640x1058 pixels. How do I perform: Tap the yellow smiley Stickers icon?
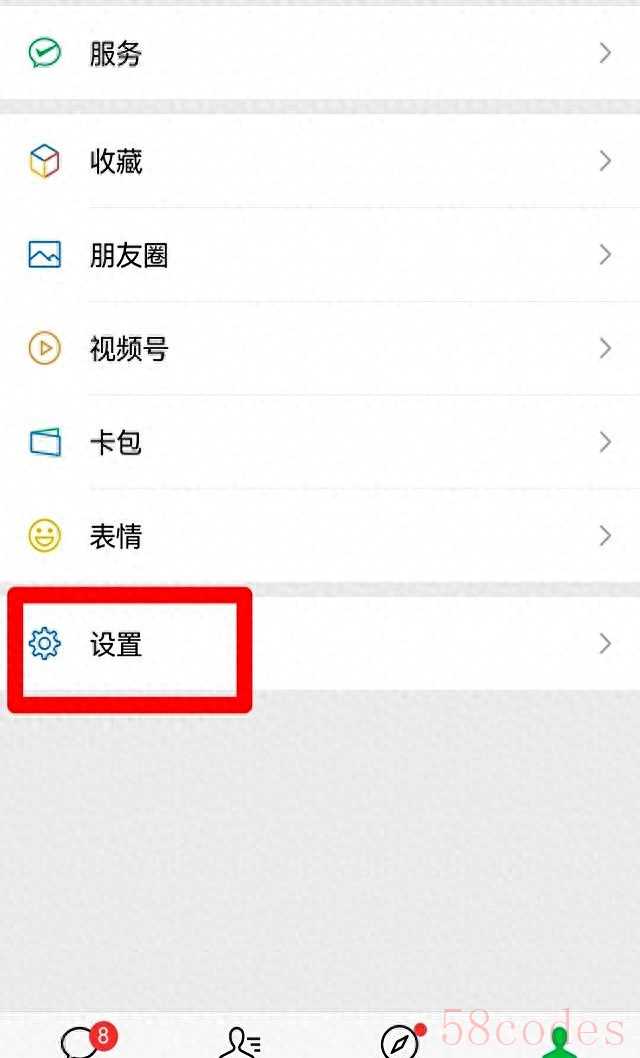pyautogui.click(x=45, y=536)
